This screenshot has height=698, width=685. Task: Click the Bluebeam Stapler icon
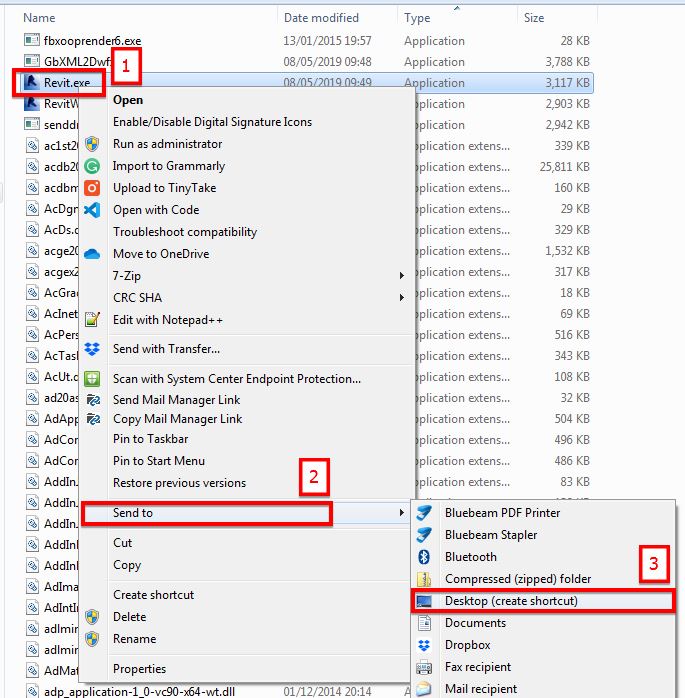(x=424, y=535)
